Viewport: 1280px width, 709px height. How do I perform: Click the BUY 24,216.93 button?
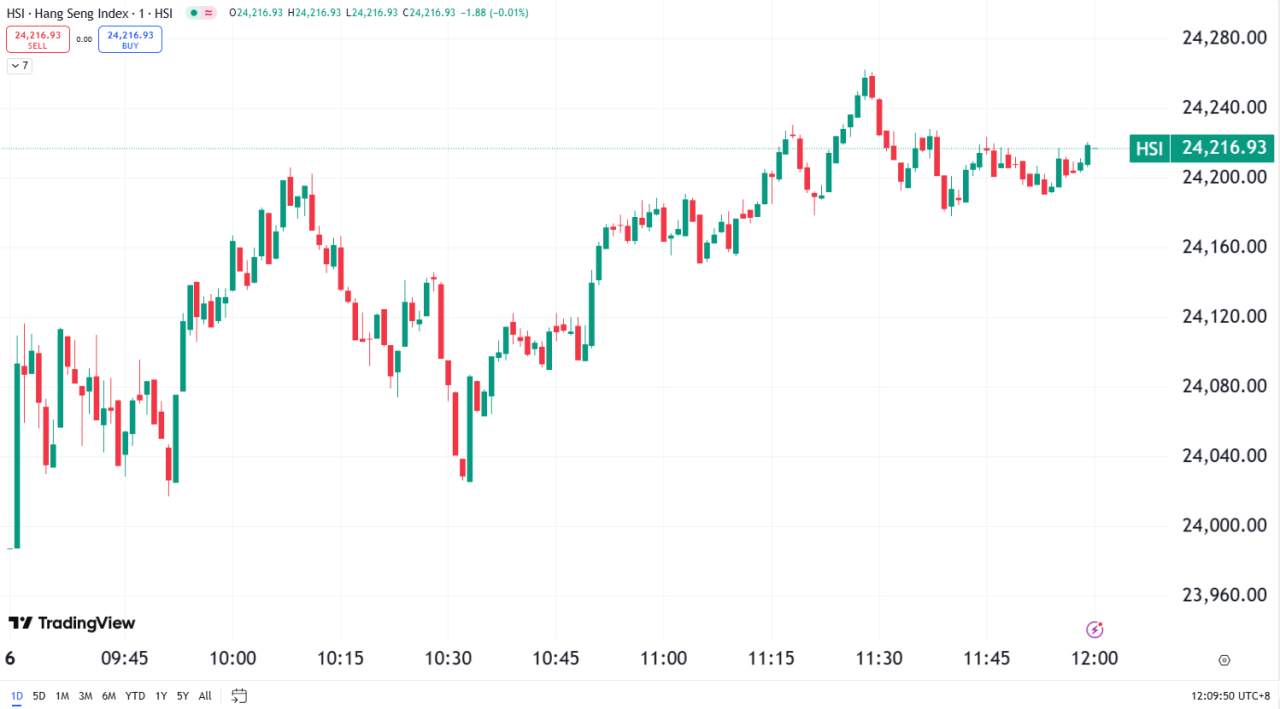point(130,39)
